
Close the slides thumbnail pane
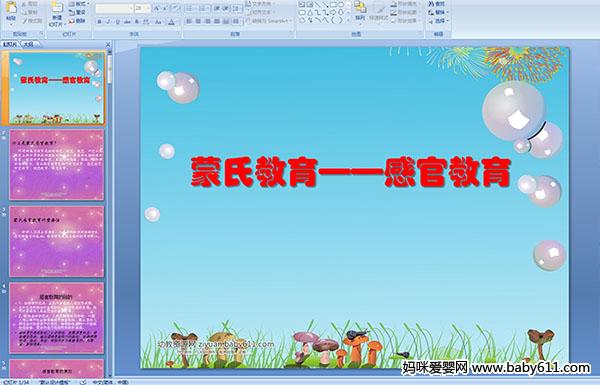pyautogui.click(x=108, y=44)
